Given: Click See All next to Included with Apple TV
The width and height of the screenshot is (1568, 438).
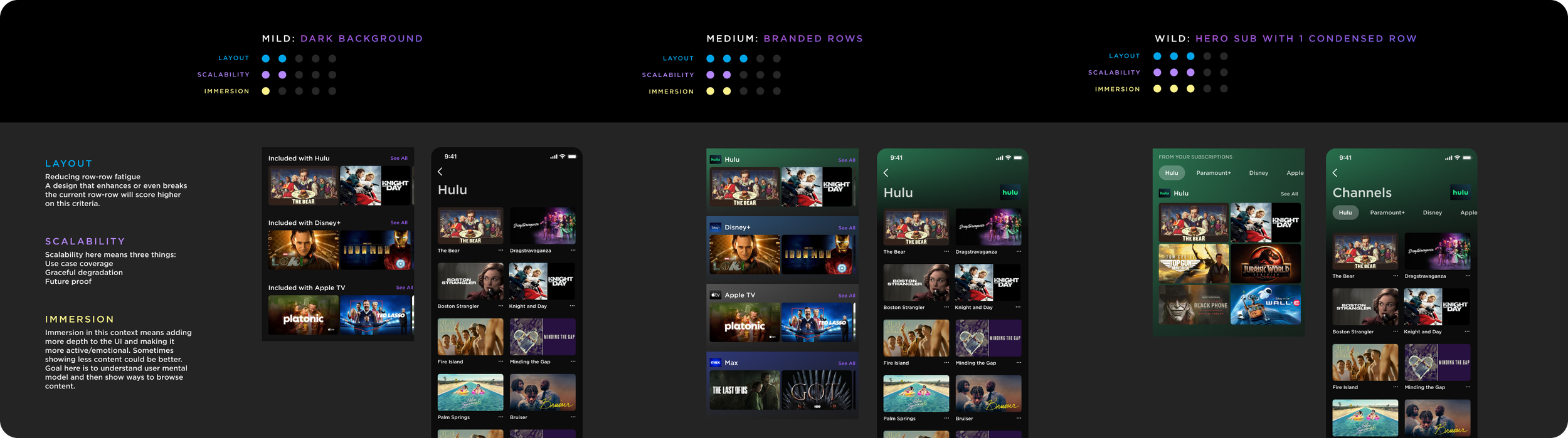Looking at the screenshot, I should coord(405,288).
